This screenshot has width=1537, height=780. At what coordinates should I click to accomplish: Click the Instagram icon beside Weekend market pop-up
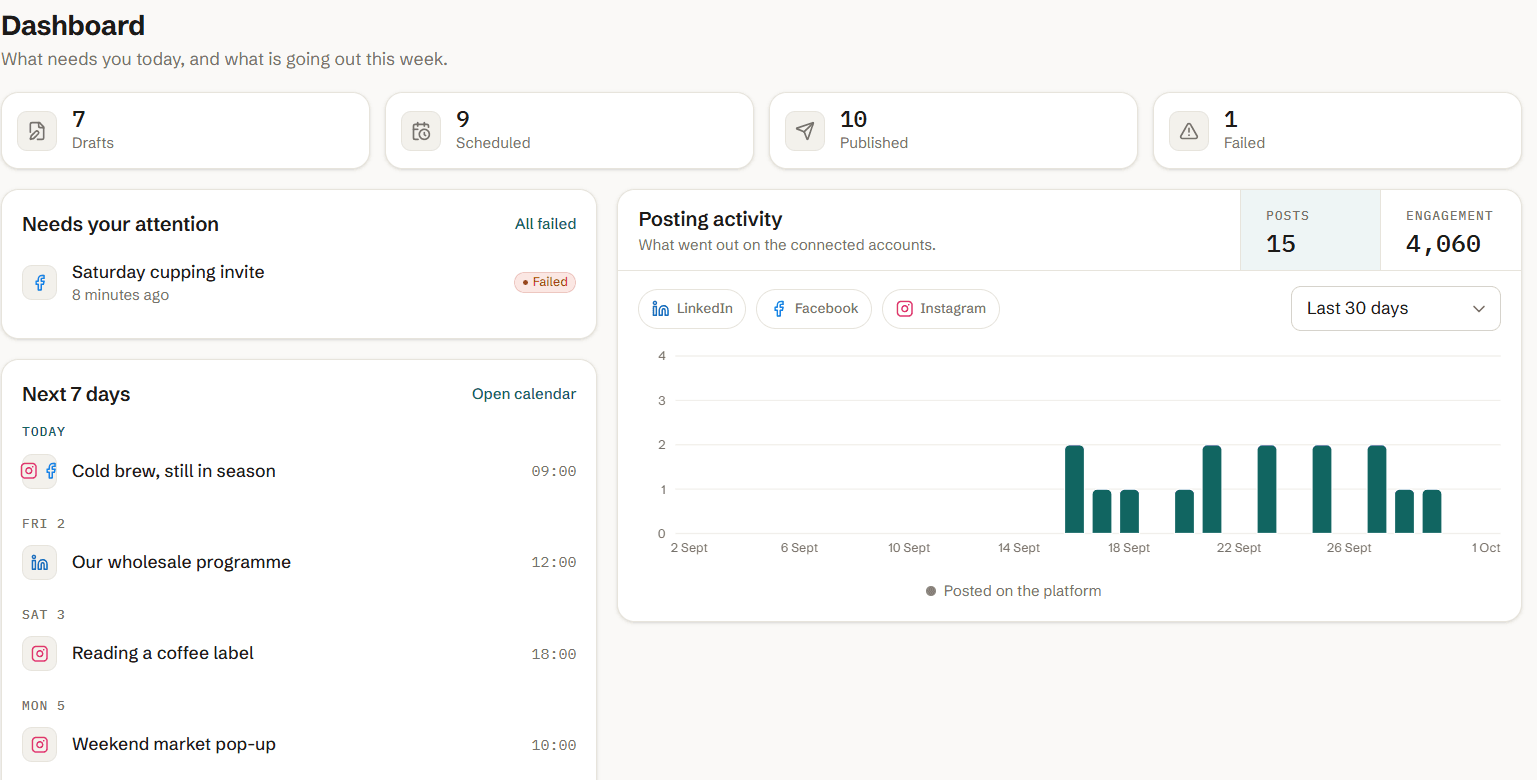[40, 744]
